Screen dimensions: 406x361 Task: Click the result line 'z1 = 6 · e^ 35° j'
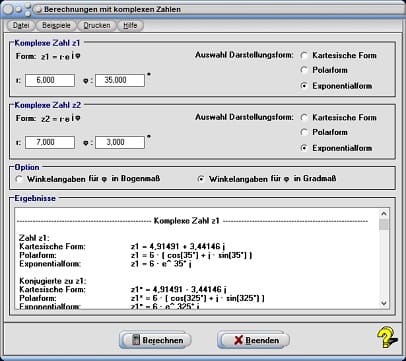[161, 264]
